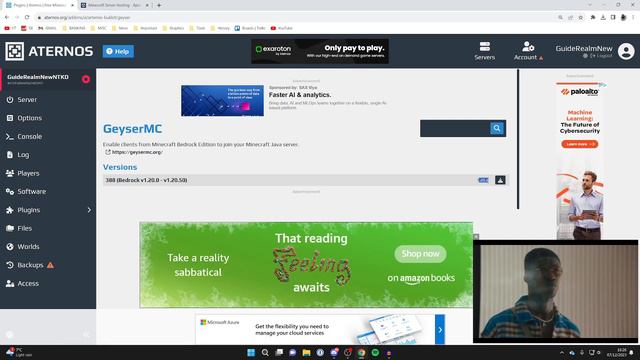The width and height of the screenshot is (640, 360).
Task: Select the first Aternos Plugins browser tab
Action: pos(39,5)
